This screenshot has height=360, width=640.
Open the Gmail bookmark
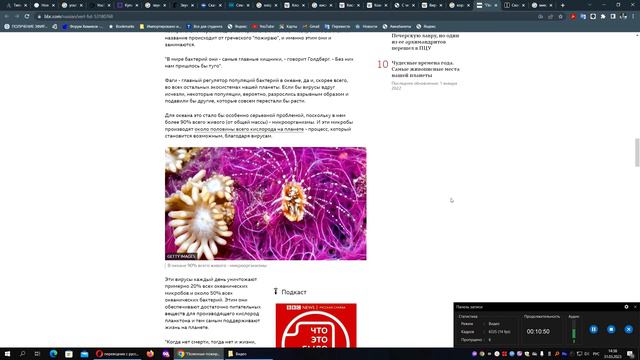(311, 26)
